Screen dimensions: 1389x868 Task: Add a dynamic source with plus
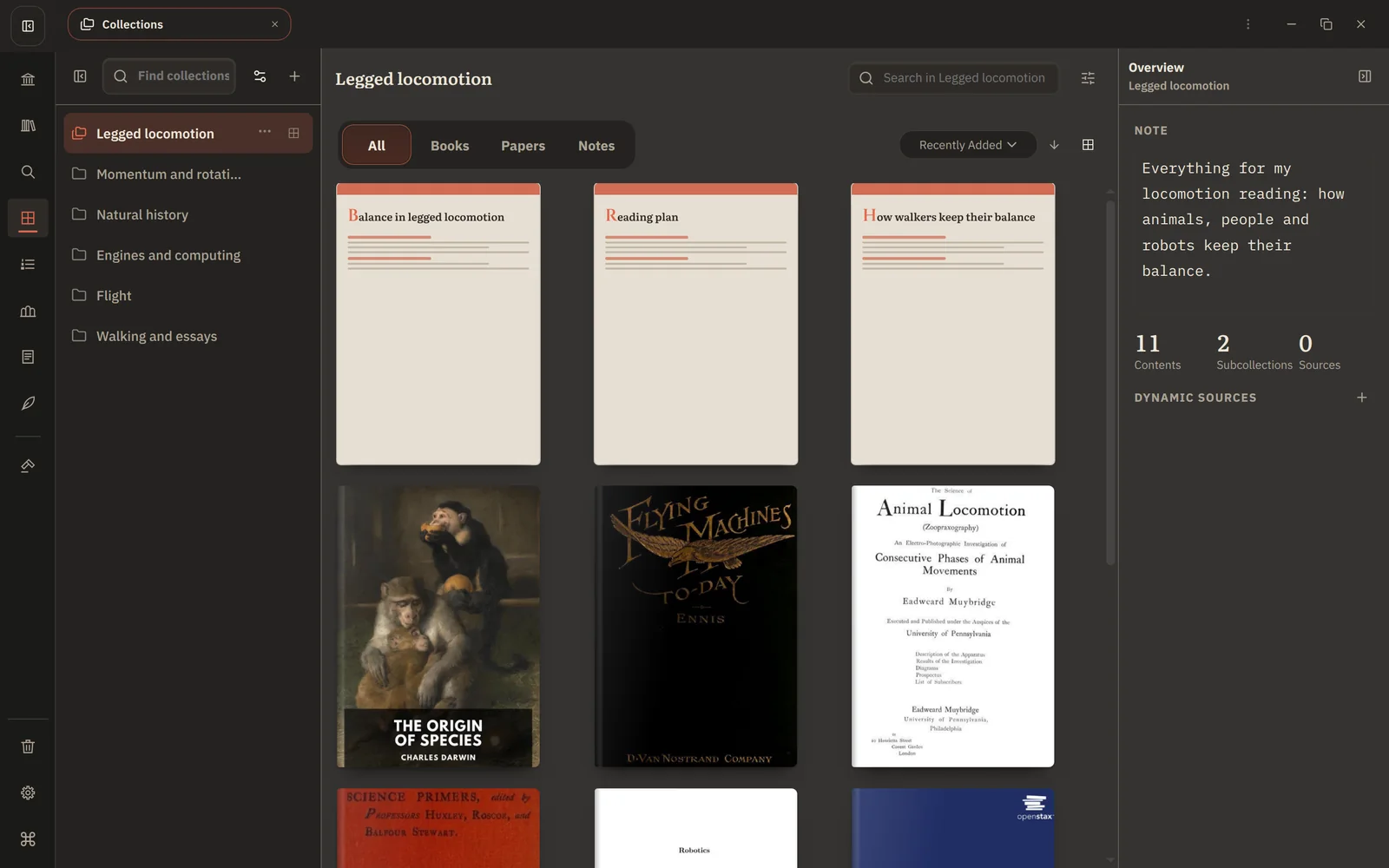[x=1361, y=398]
